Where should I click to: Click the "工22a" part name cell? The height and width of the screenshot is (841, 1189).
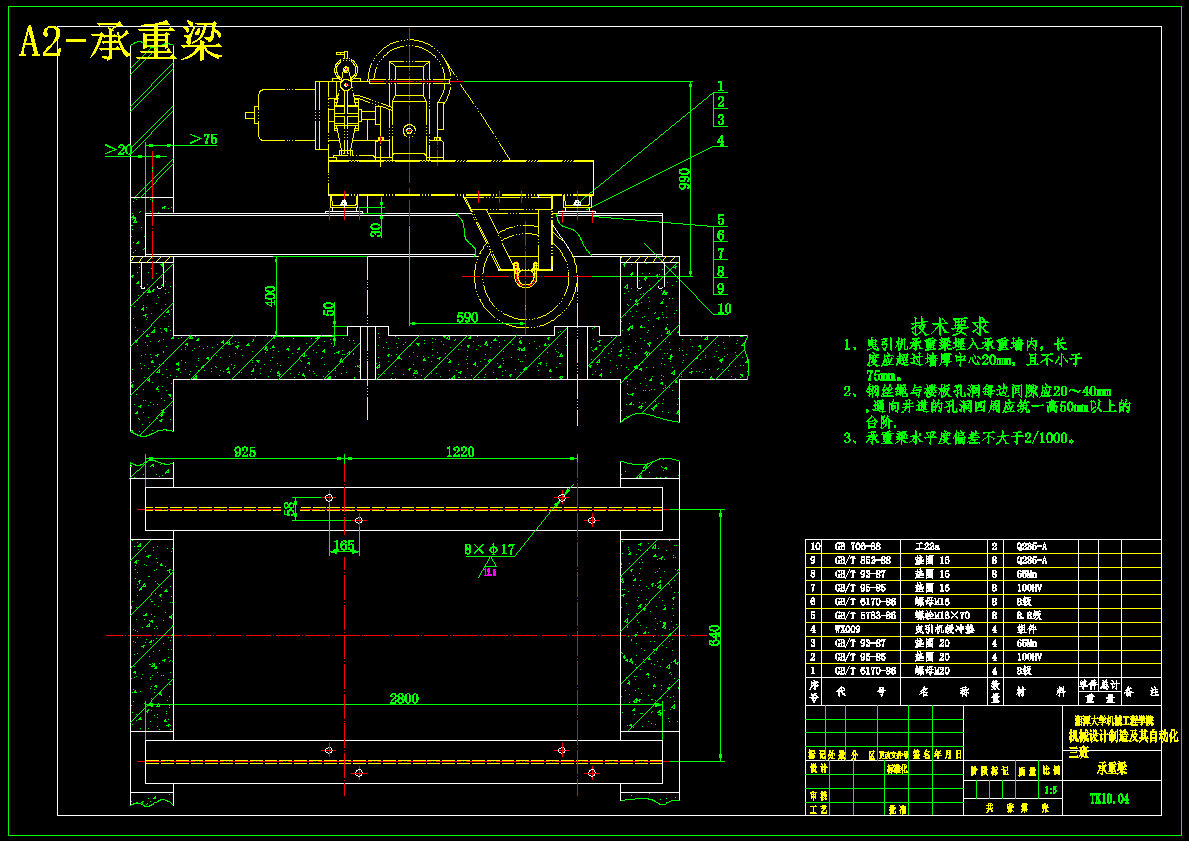pos(927,547)
